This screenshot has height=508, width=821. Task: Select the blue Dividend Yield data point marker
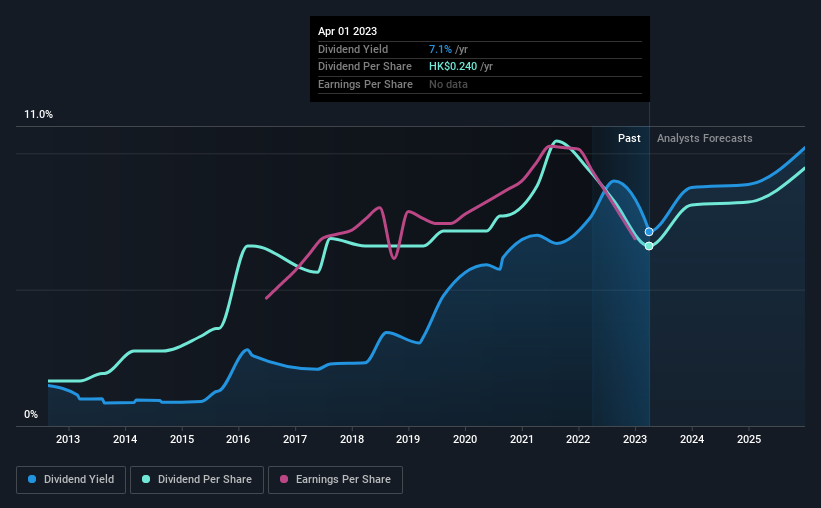649,231
